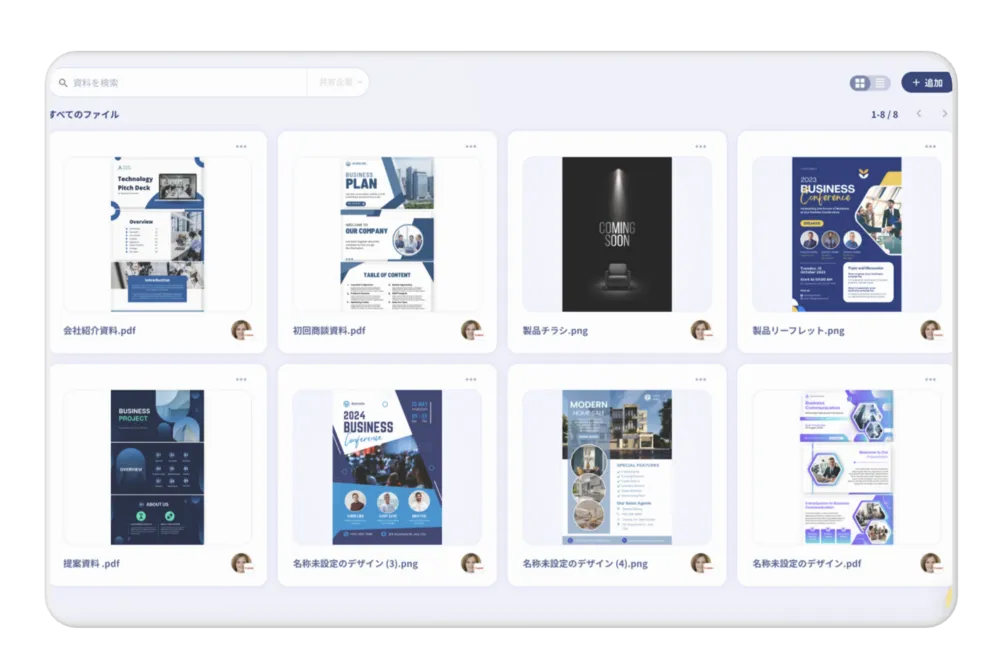Open the Coming Soon 製品チラシ thumbnail
This screenshot has width=1000, height=650.
[x=617, y=234]
